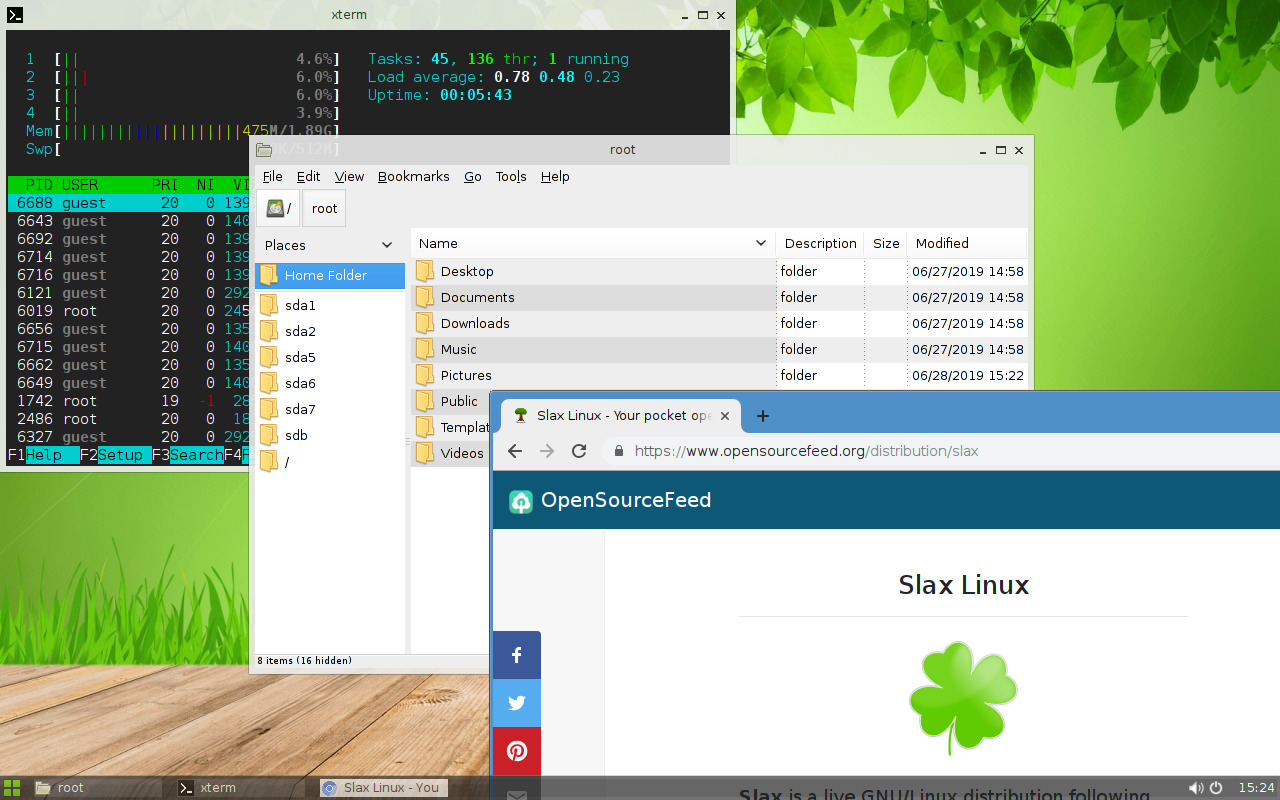Select the Downloads folder
This screenshot has width=1280, height=800.
[475, 324]
